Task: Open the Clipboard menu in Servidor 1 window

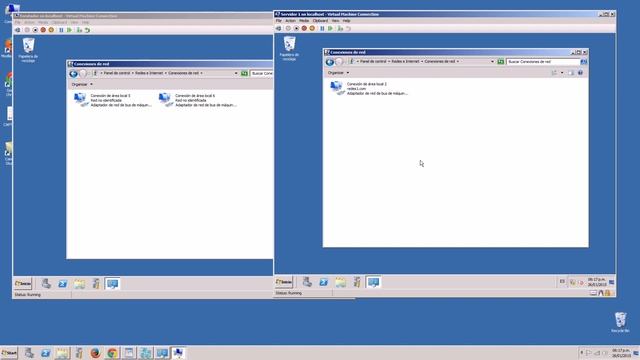Action: [x=320, y=20]
